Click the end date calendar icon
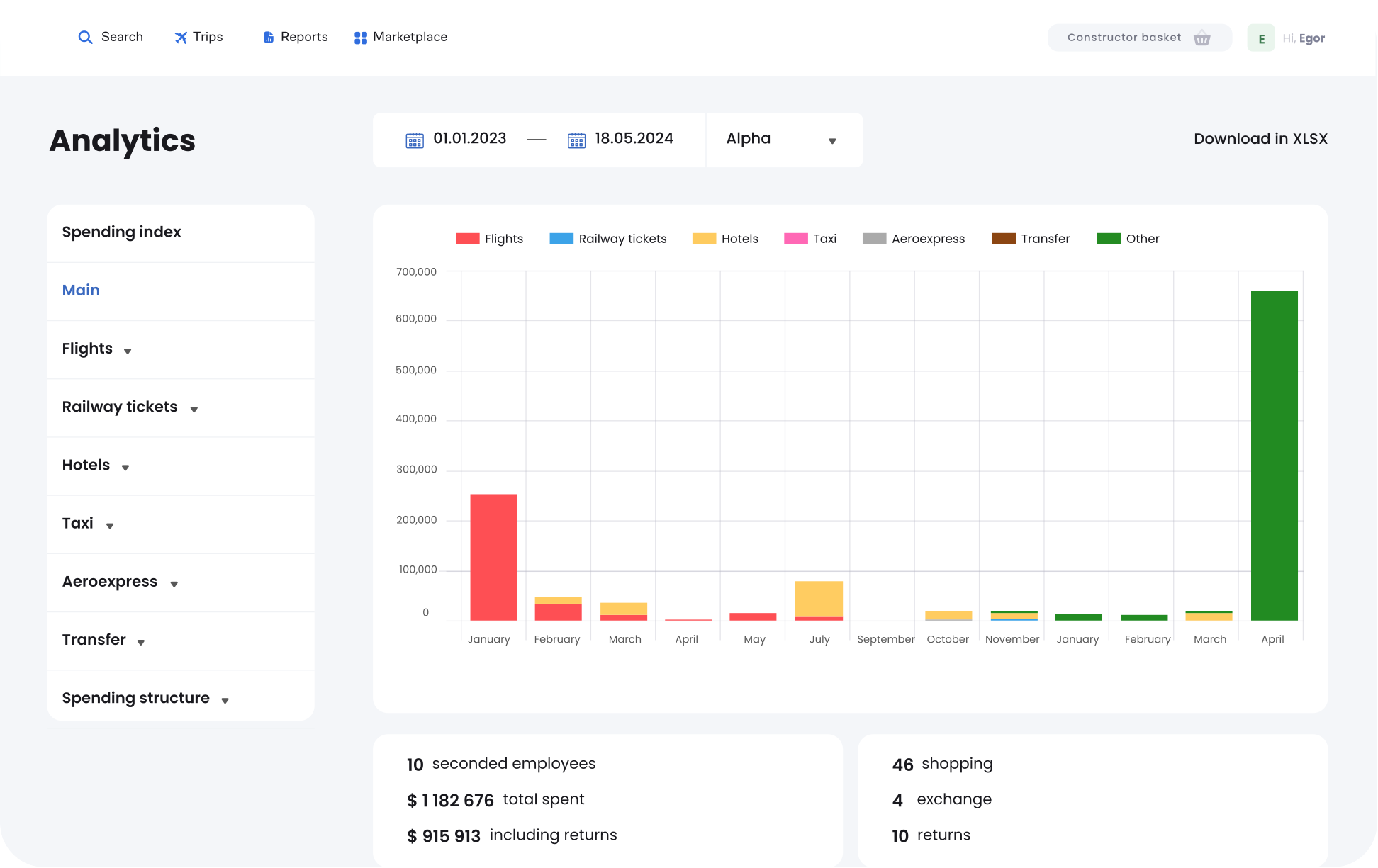The image size is (1378, 868). click(x=576, y=140)
